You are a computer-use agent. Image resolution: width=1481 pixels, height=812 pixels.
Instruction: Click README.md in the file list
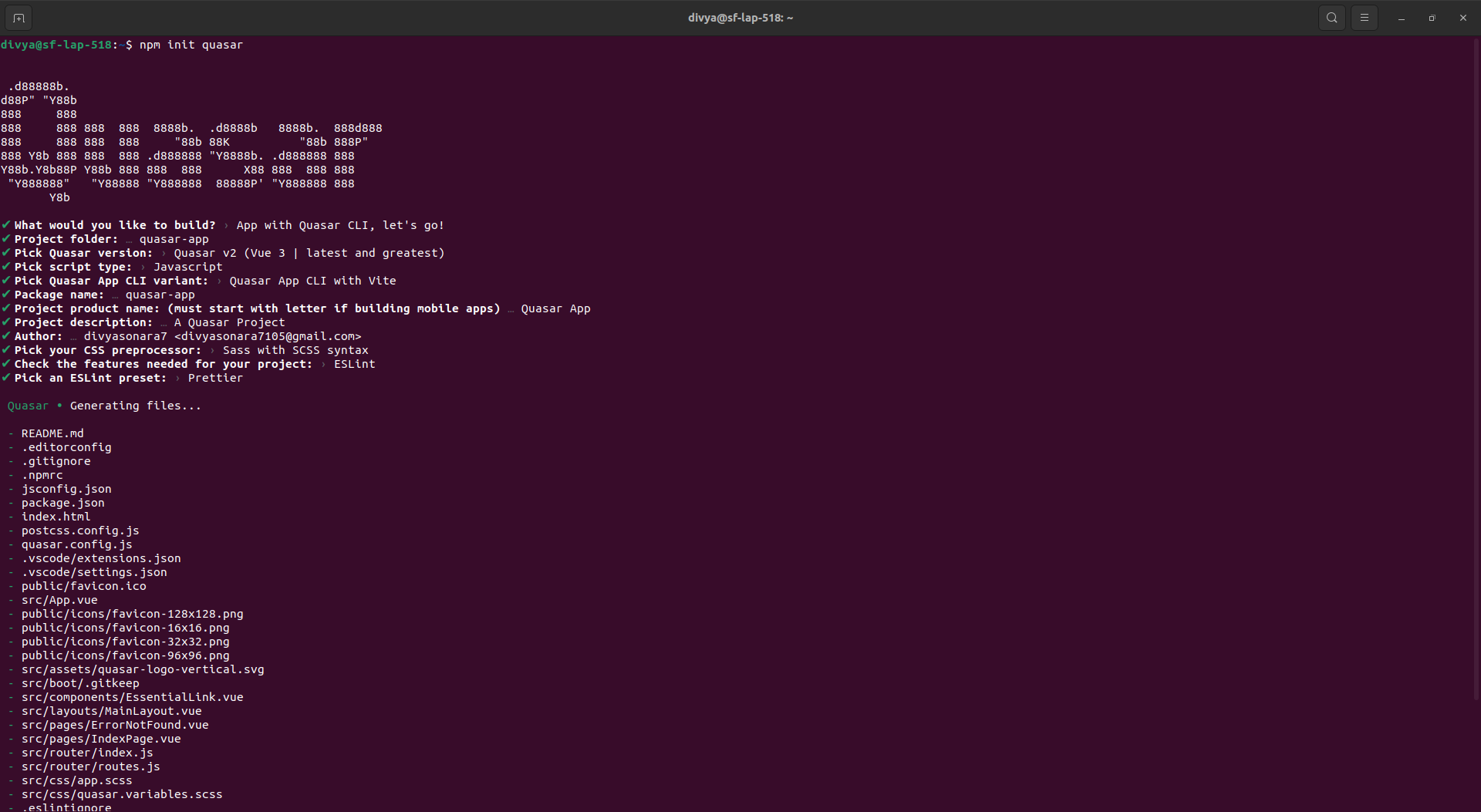52,434
